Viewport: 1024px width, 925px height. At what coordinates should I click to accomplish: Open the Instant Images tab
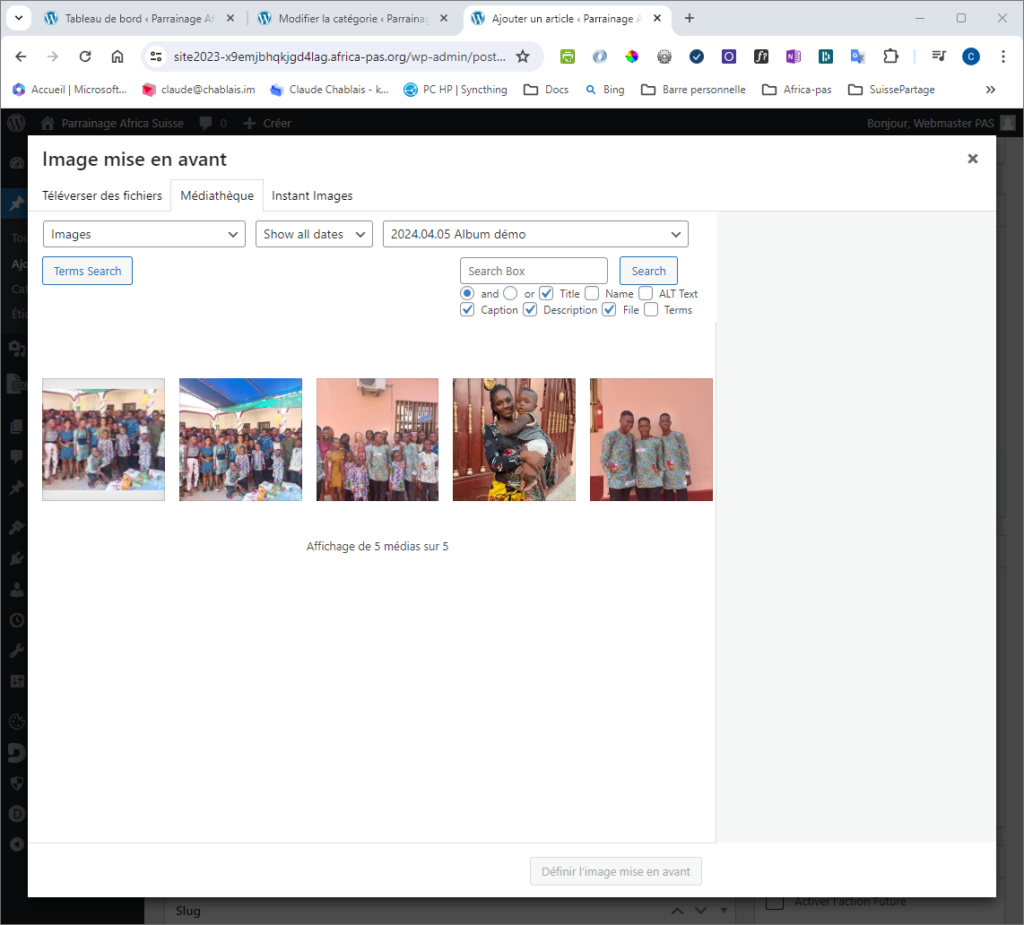(312, 196)
